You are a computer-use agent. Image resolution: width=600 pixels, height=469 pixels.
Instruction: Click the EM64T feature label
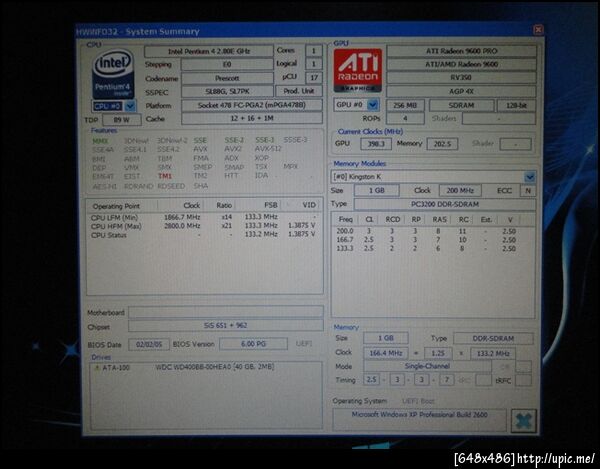(103, 177)
